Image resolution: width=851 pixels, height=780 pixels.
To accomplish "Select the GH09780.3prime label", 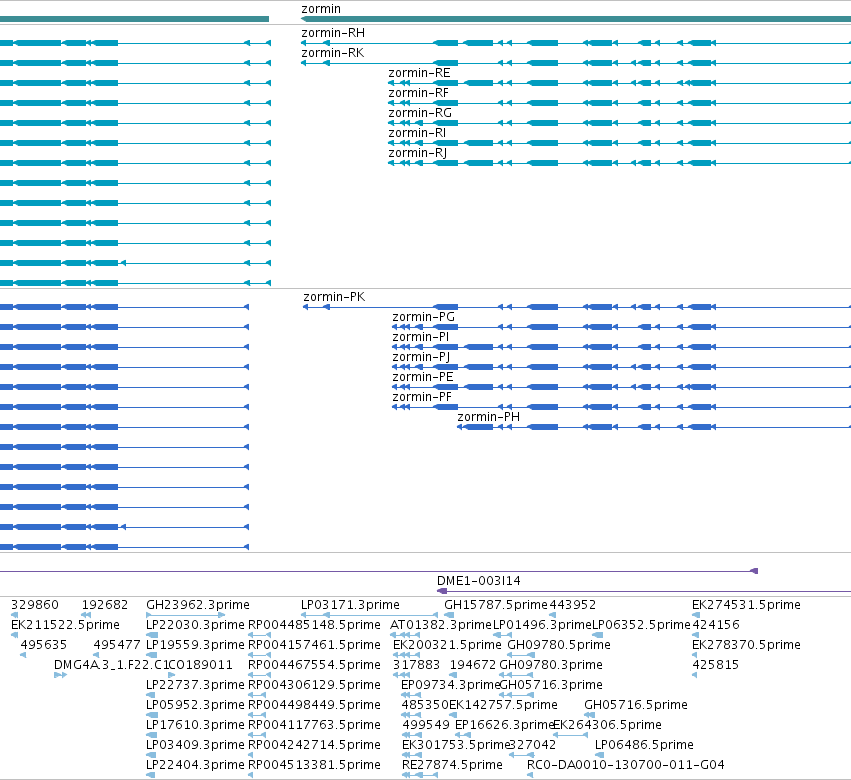I will [551, 665].
